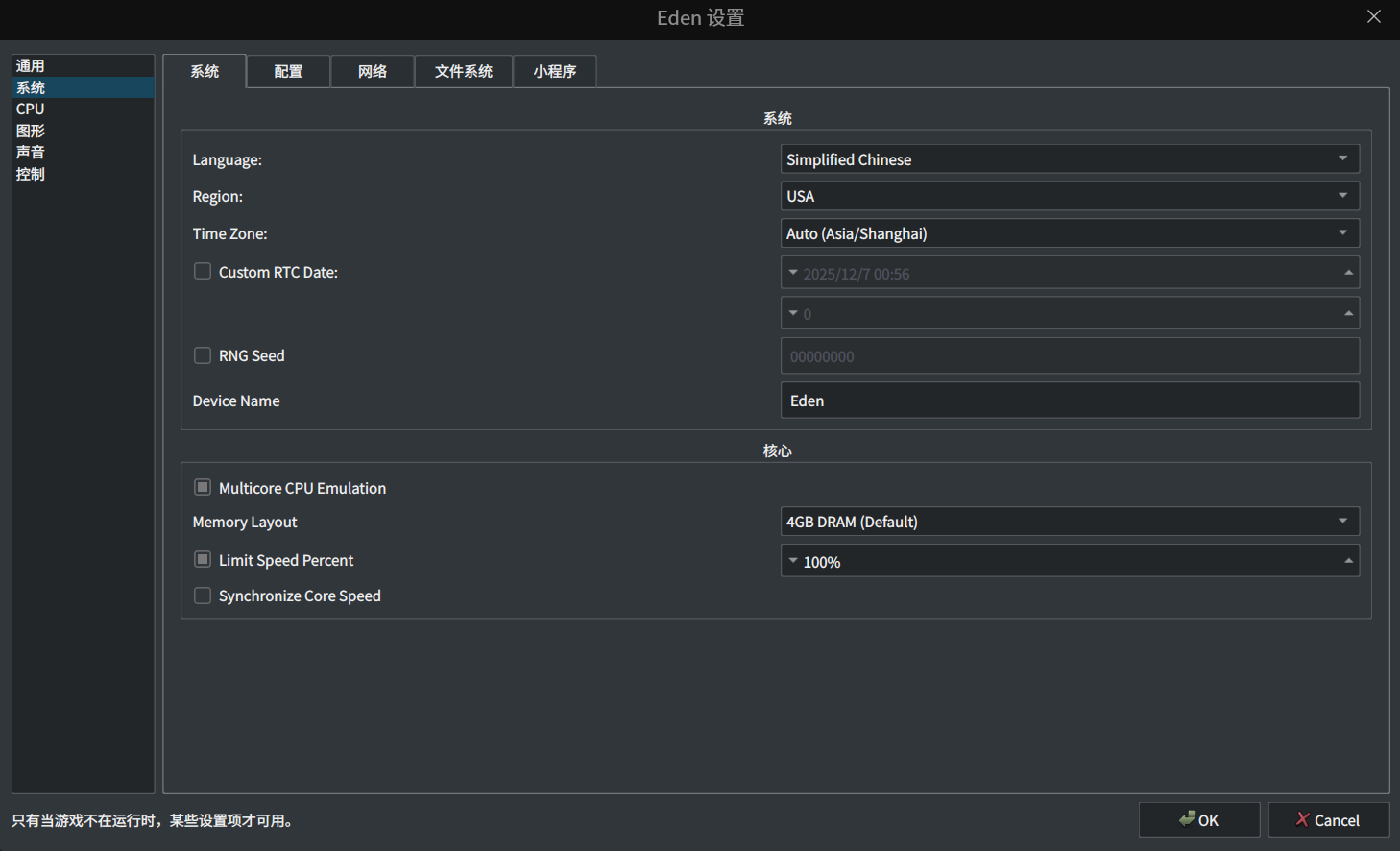Switch to the 网络 tab
Image resolution: width=1400 pixels, height=851 pixels.
click(373, 71)
